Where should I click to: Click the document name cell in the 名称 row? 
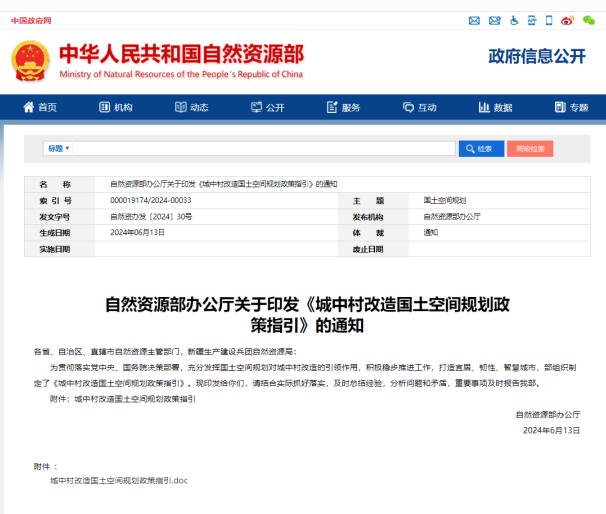(x=224, y=184)
